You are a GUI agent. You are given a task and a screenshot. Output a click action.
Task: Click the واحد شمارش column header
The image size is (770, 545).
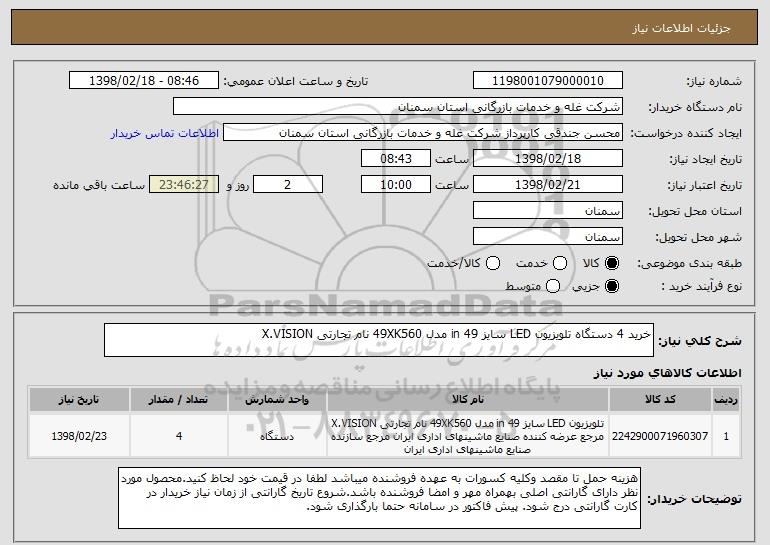[277, 400]
